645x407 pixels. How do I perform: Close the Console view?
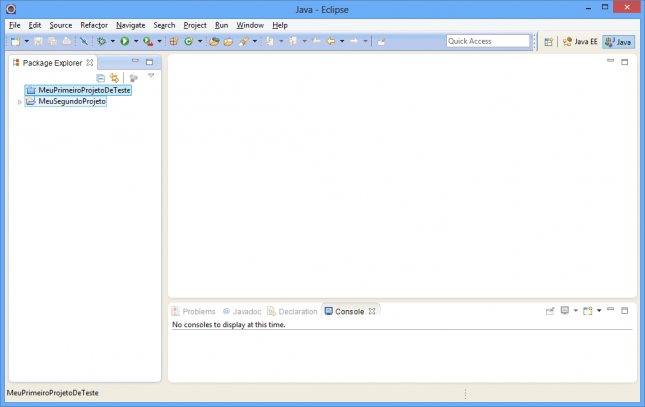click(372, 312)
